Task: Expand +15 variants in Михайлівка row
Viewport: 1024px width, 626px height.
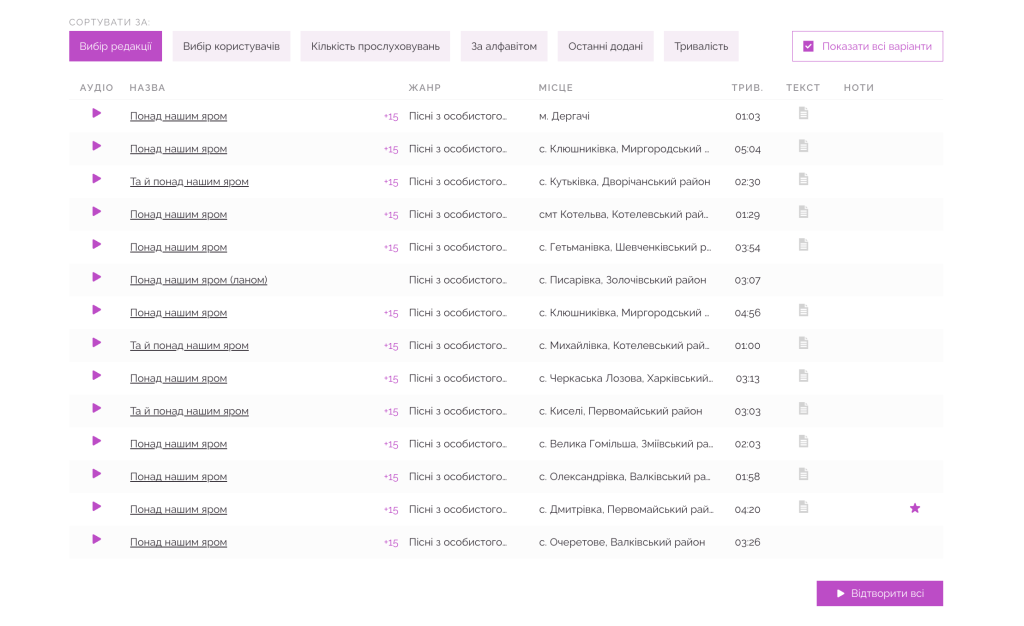Action: coord(390,347)
